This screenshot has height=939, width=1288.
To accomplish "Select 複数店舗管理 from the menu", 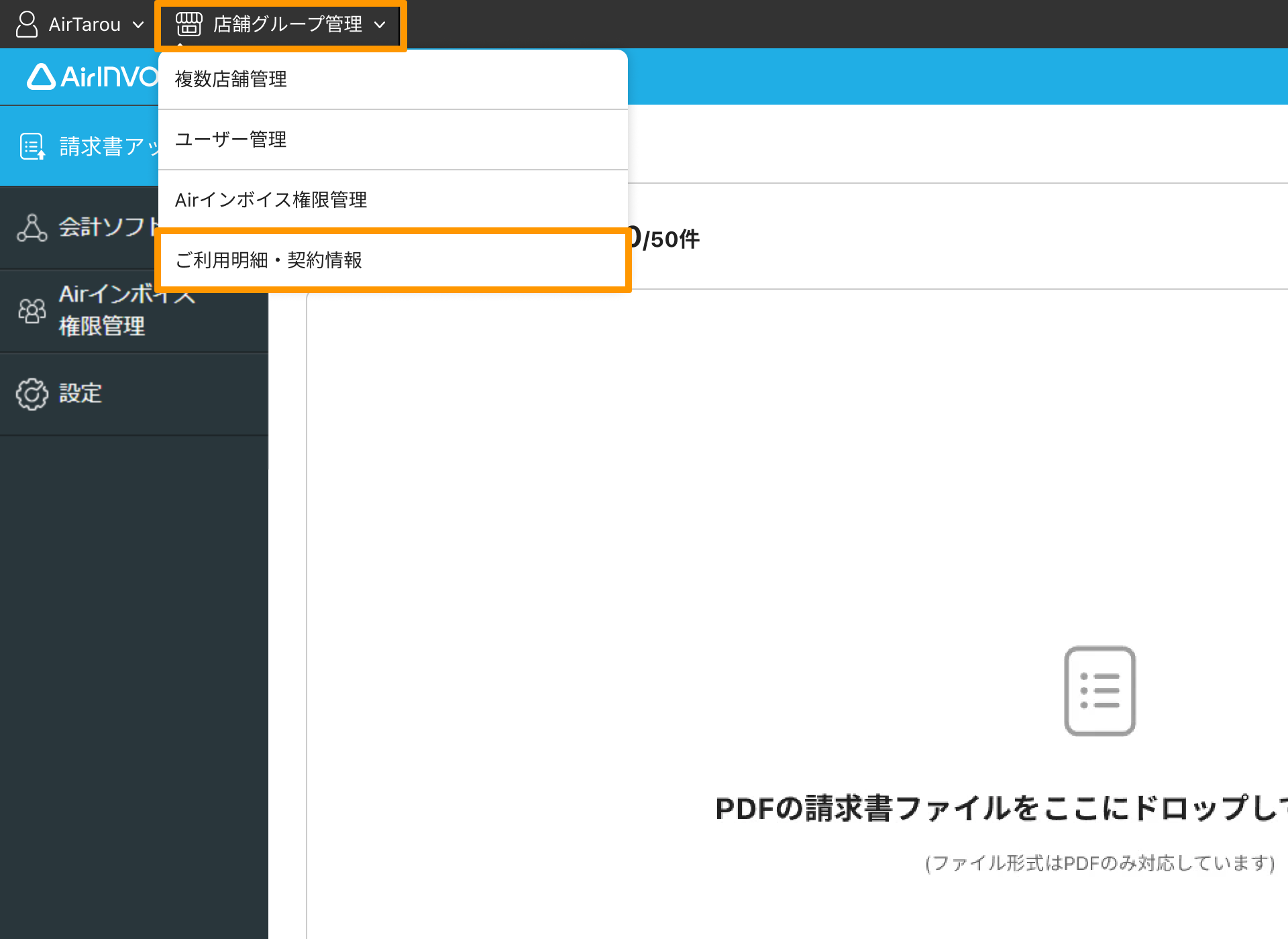I will (x=393, y=79).
